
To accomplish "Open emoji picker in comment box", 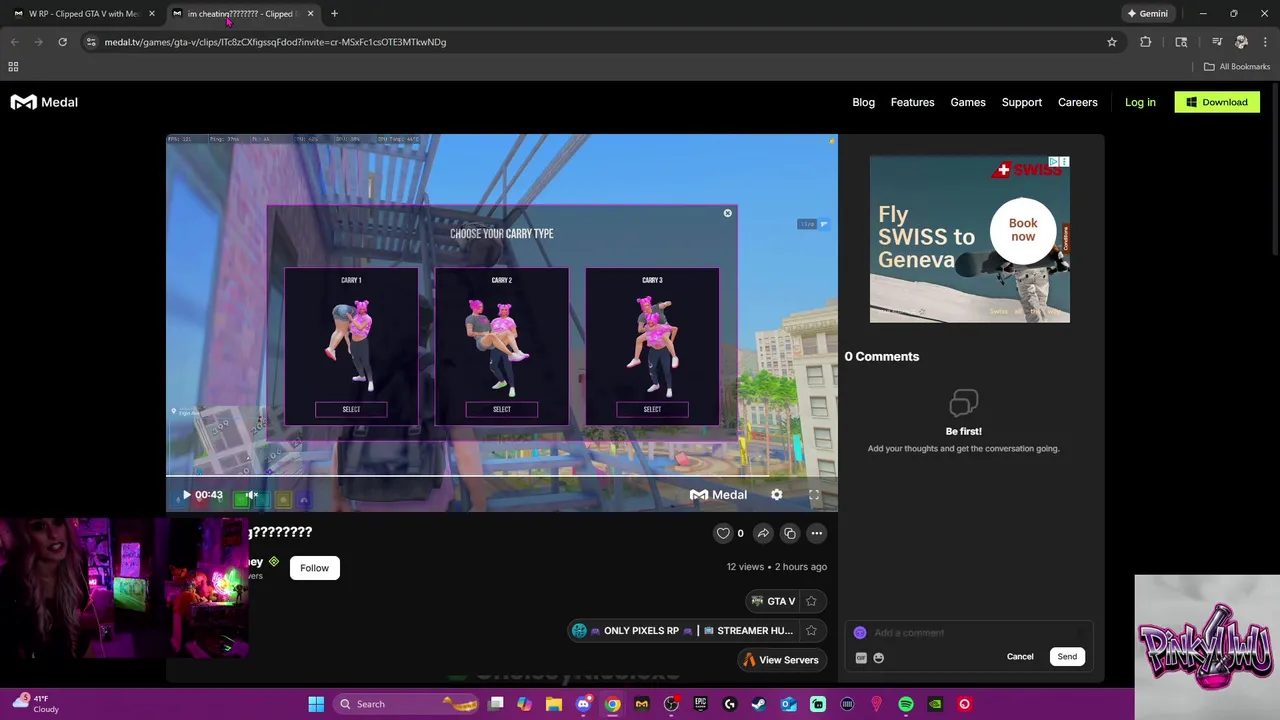I will coord(879,658).
